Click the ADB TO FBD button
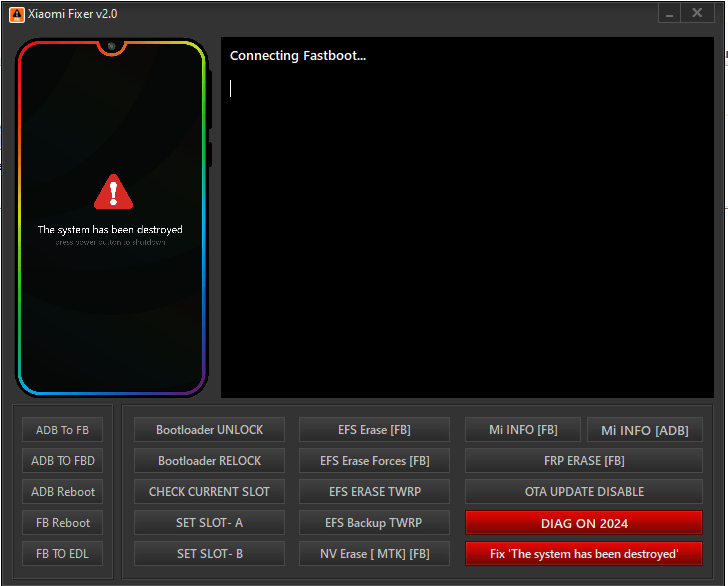 pos(62,461)
